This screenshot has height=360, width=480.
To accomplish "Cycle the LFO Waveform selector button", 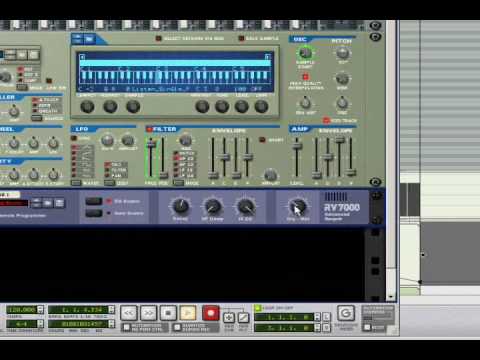I will pyautogui.click(x=76, y=183).
